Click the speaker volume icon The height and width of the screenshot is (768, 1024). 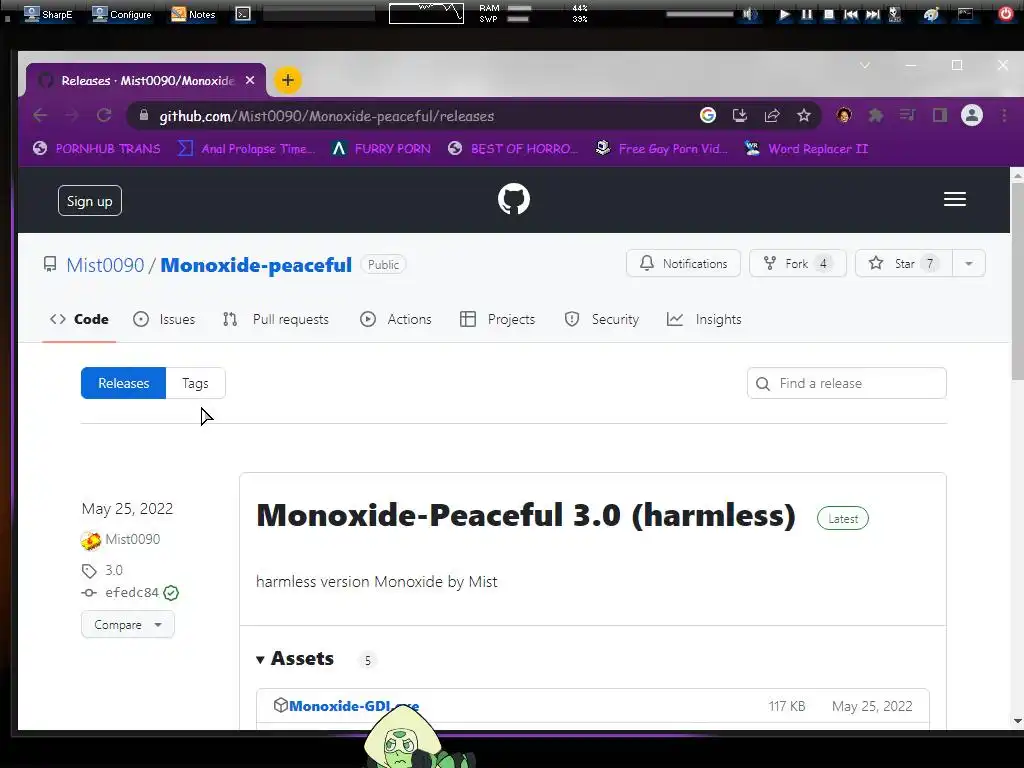click(749, 14)
